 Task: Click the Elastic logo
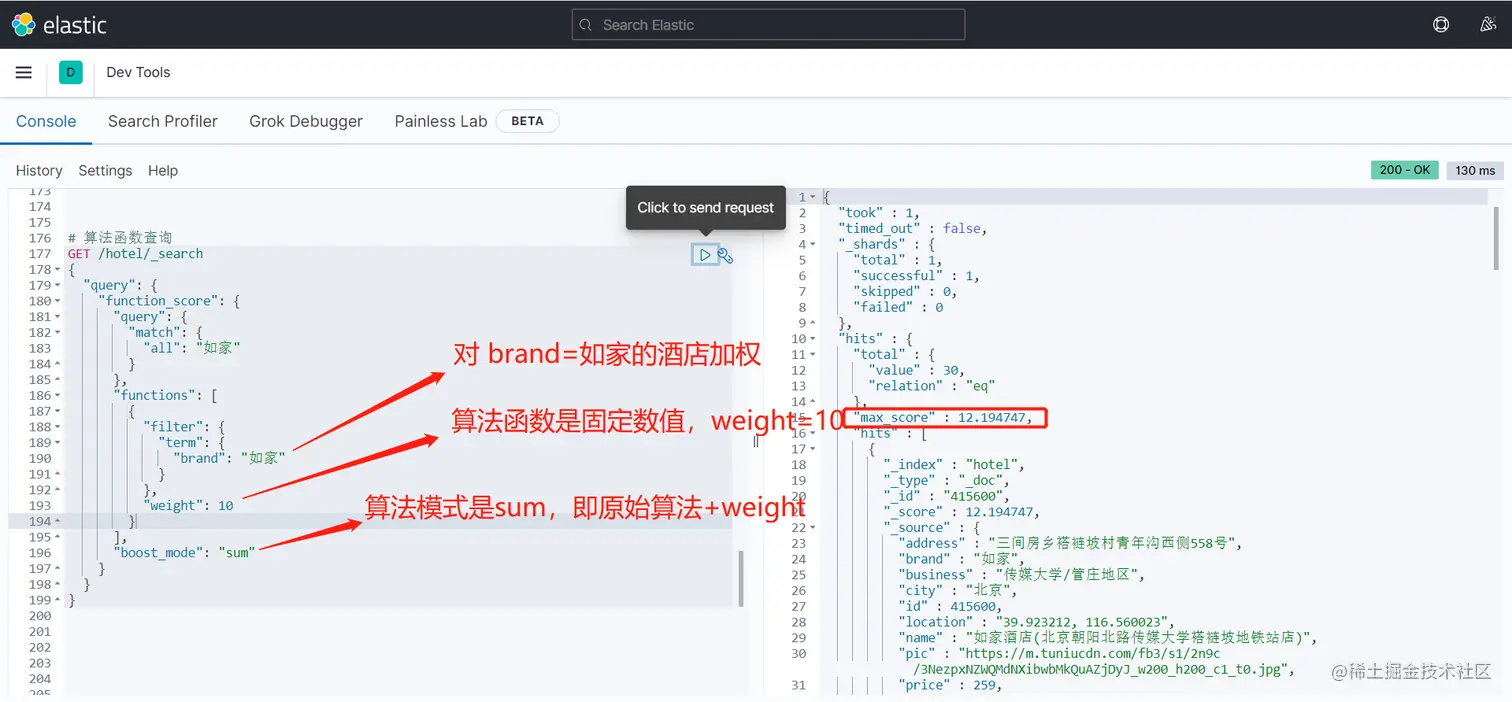(59, 25)
